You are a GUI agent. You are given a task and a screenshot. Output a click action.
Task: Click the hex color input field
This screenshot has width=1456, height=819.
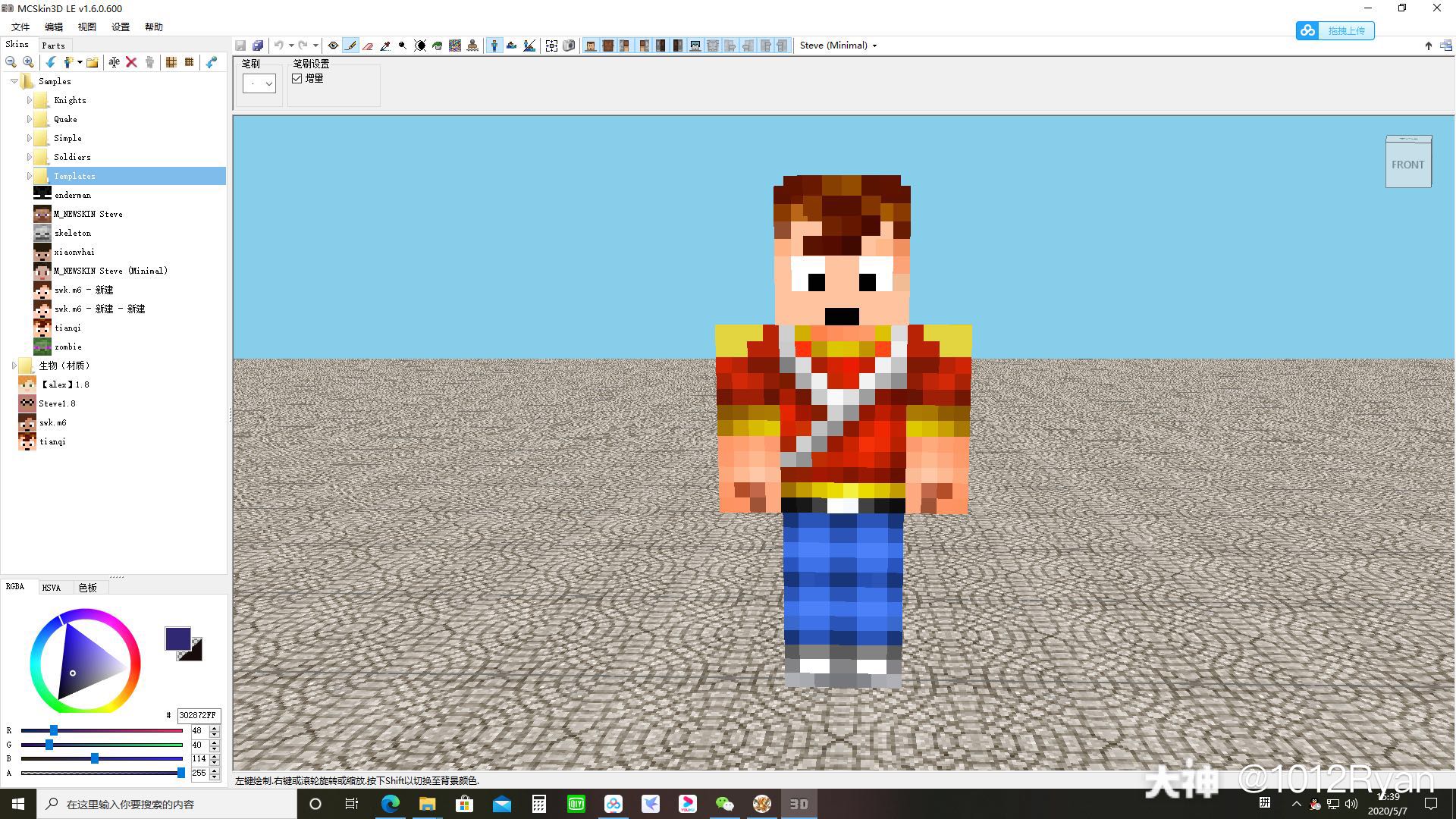pyautogui.click(x=199, y=715)
